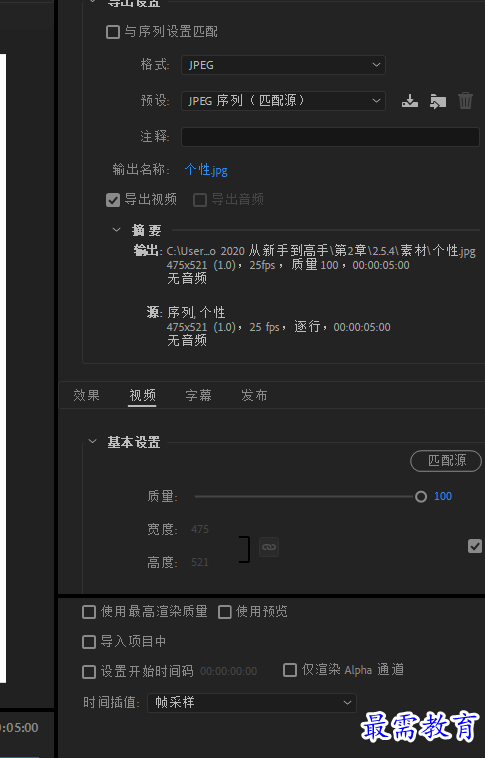The image size is (485, 758).
Task: Enable 设置开始时间码 checkbox
Action: (x=89, y=672)
